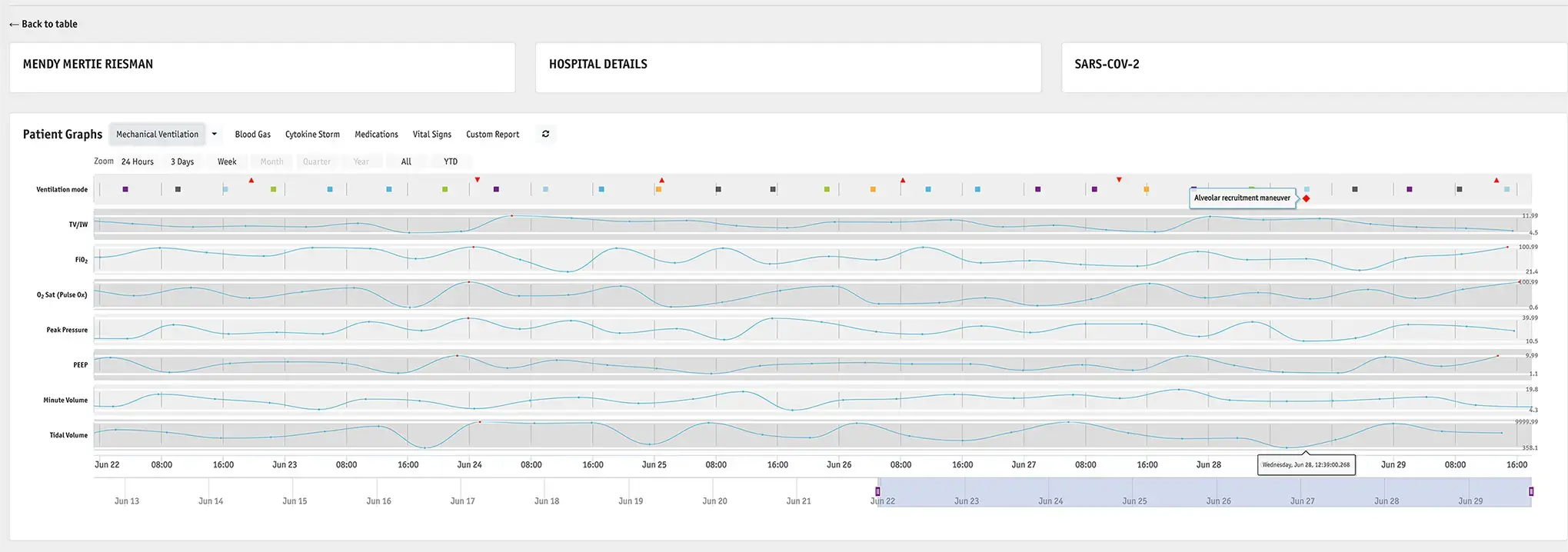The width and height of the screenshot is (1568, 552).
Task: Click the disabled Year zoom button
Action: (361, 161)
